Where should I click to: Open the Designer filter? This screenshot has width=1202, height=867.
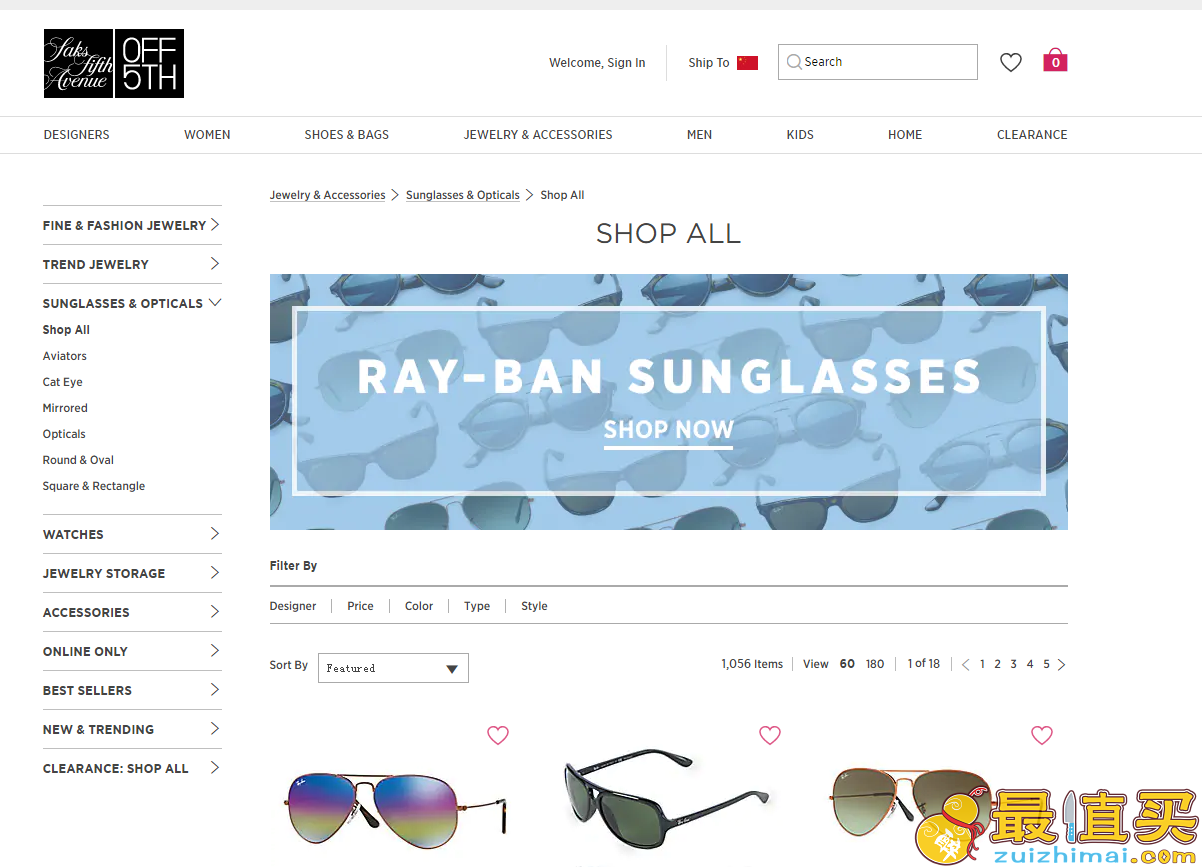[x=293, y=606]
